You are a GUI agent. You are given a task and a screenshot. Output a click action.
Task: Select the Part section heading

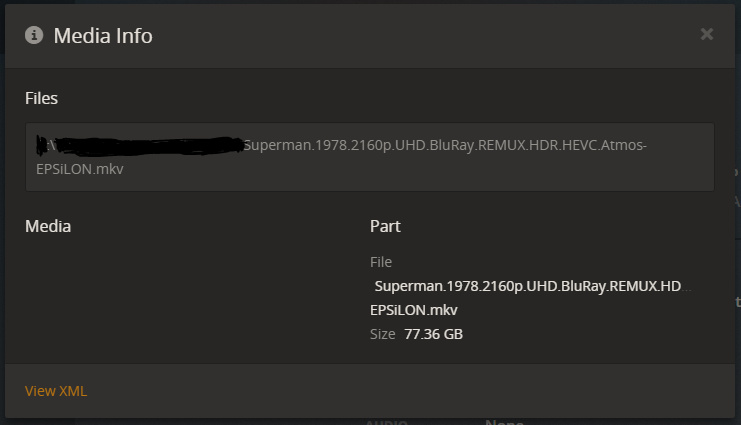coord(385,226)
